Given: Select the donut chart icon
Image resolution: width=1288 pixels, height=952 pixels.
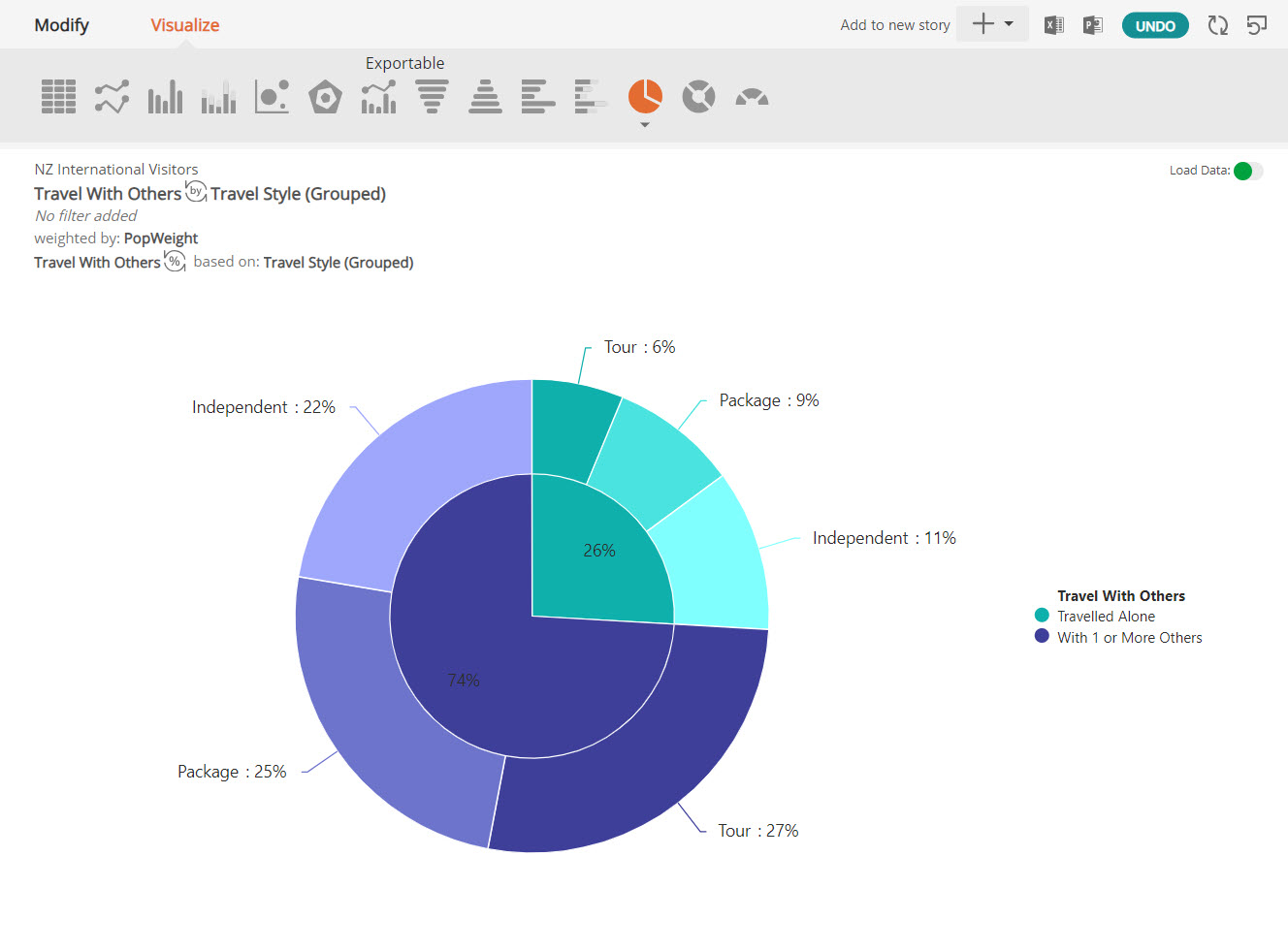Looking at the screenshot, I should 698,97.
